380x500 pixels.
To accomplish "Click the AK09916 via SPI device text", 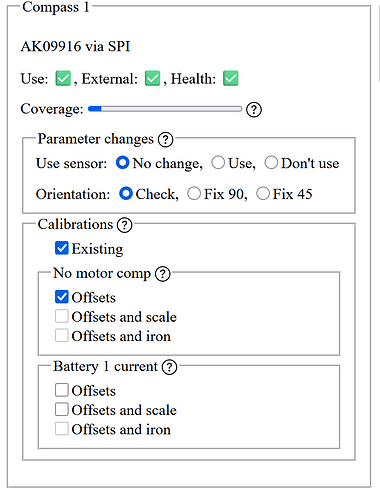I will click(x=75, y=46).
